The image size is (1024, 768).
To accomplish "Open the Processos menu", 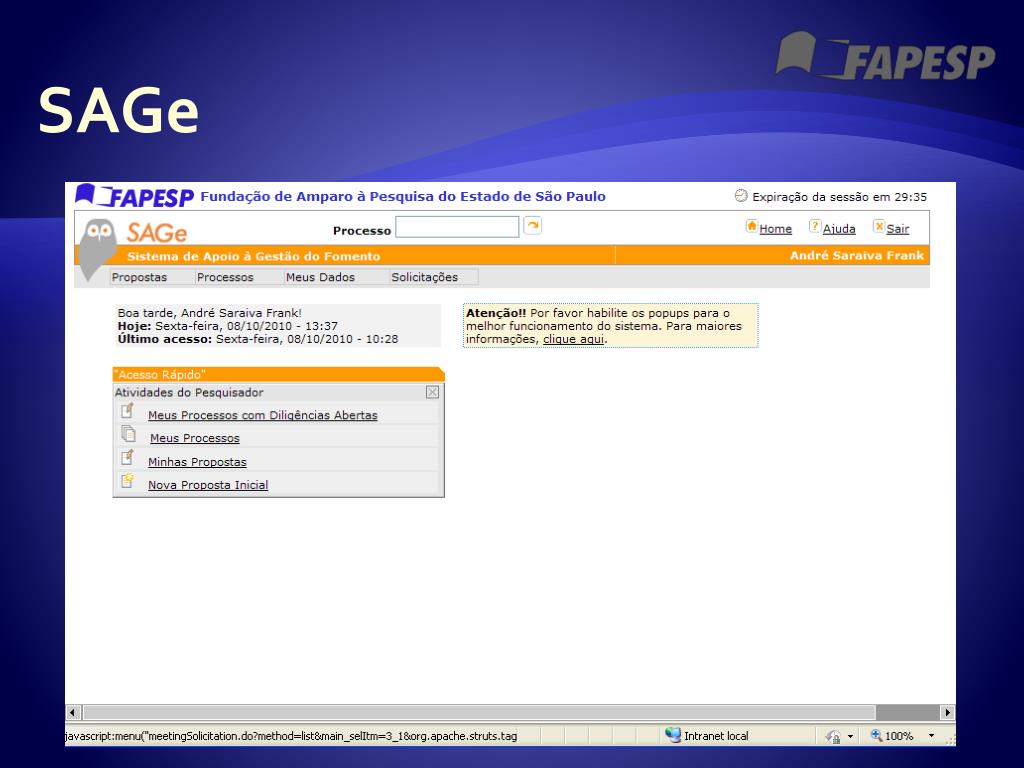I will tap(225, 277).
